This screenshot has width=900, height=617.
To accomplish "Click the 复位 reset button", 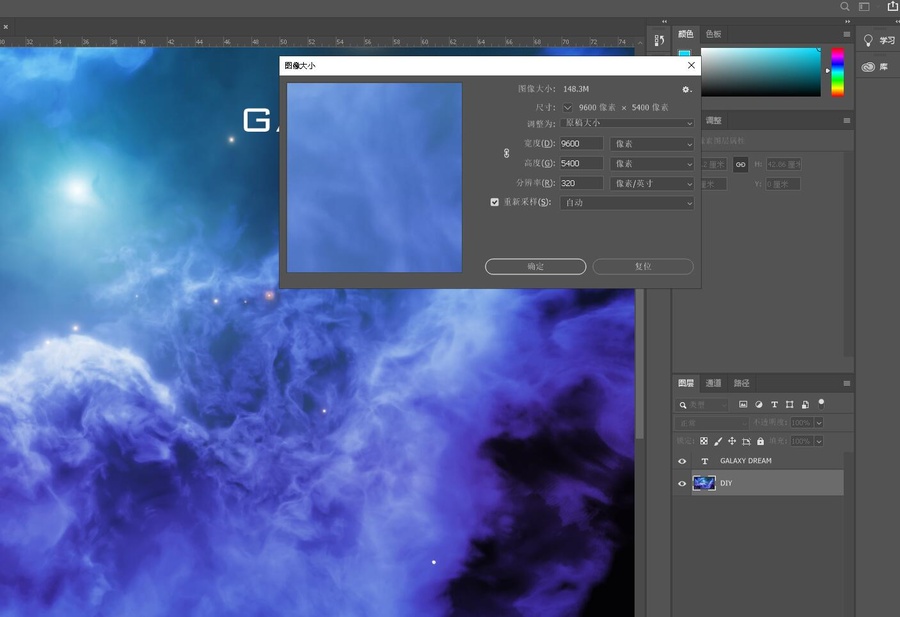I will 643,266.
